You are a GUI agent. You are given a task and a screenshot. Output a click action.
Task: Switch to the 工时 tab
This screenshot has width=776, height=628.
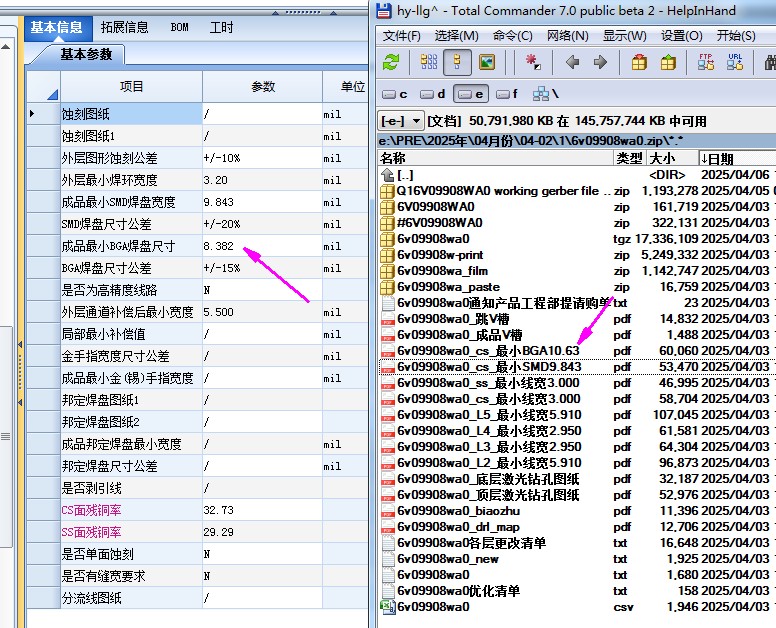(x=221, y=28)
